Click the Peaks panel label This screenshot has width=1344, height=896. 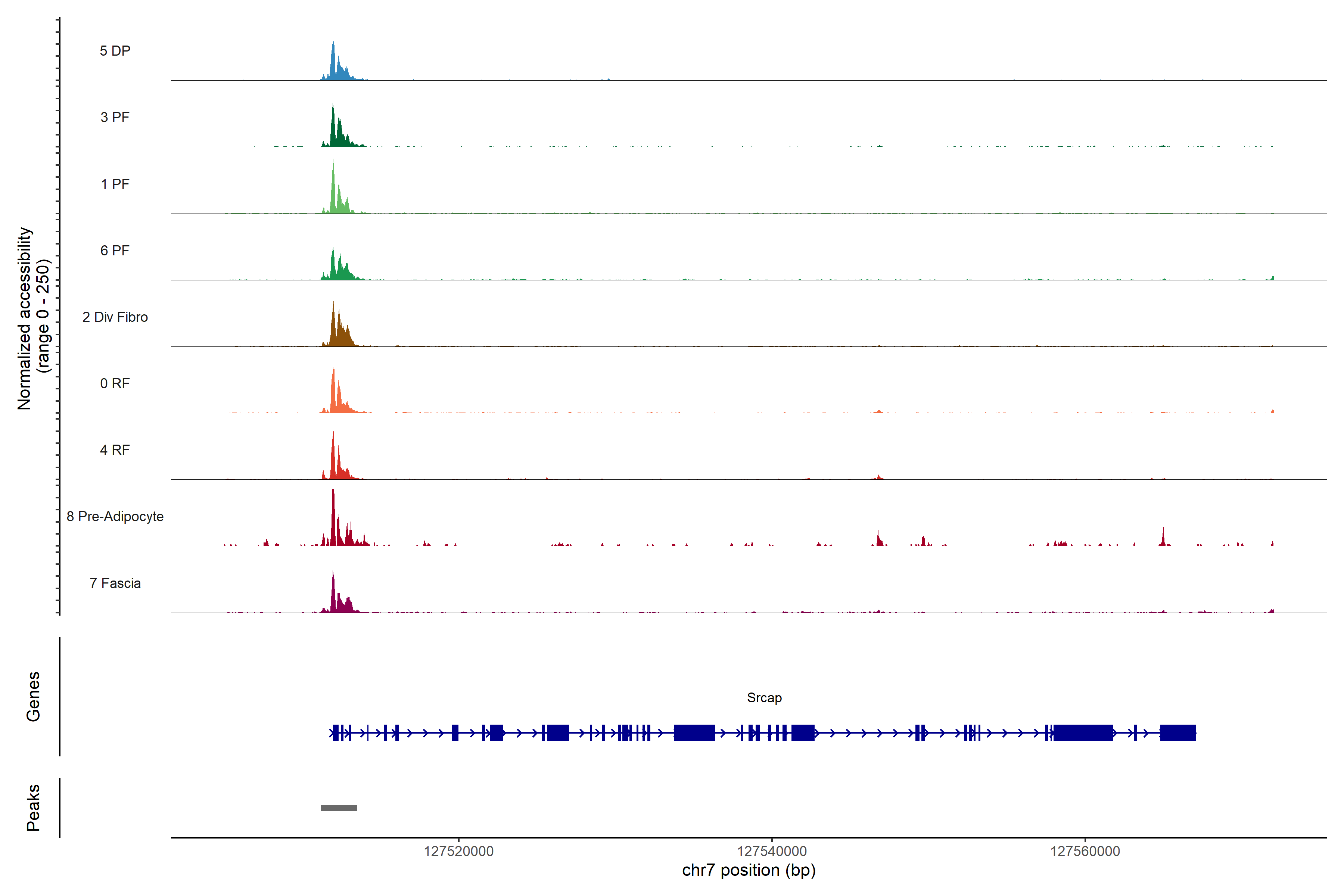33,808
